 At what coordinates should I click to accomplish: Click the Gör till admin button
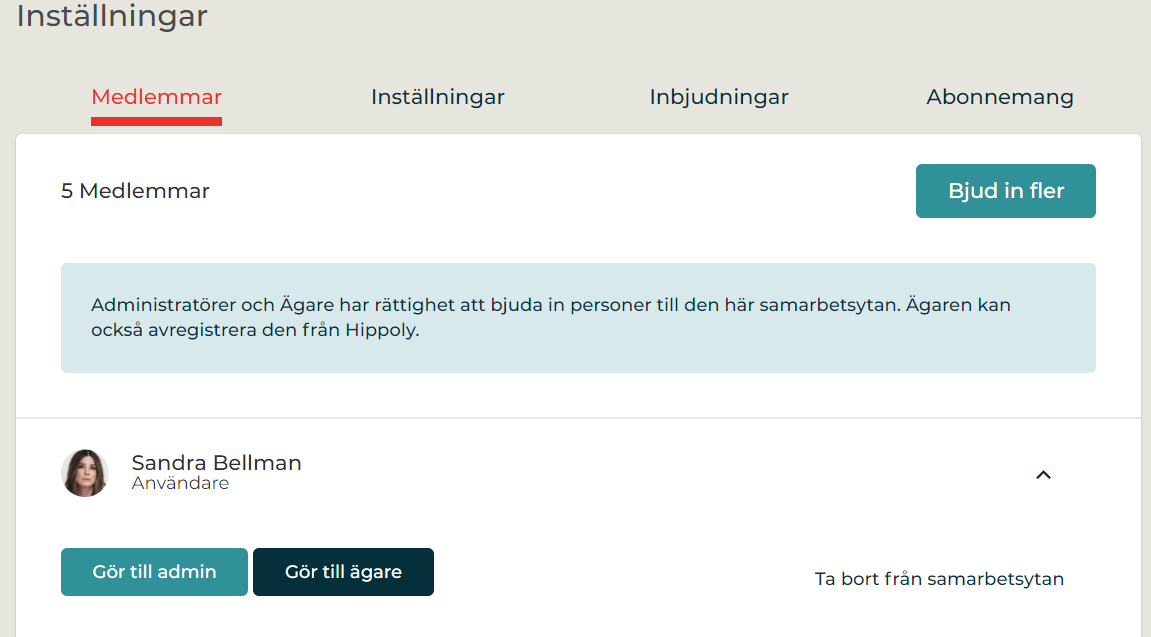[x=154, y=572]
